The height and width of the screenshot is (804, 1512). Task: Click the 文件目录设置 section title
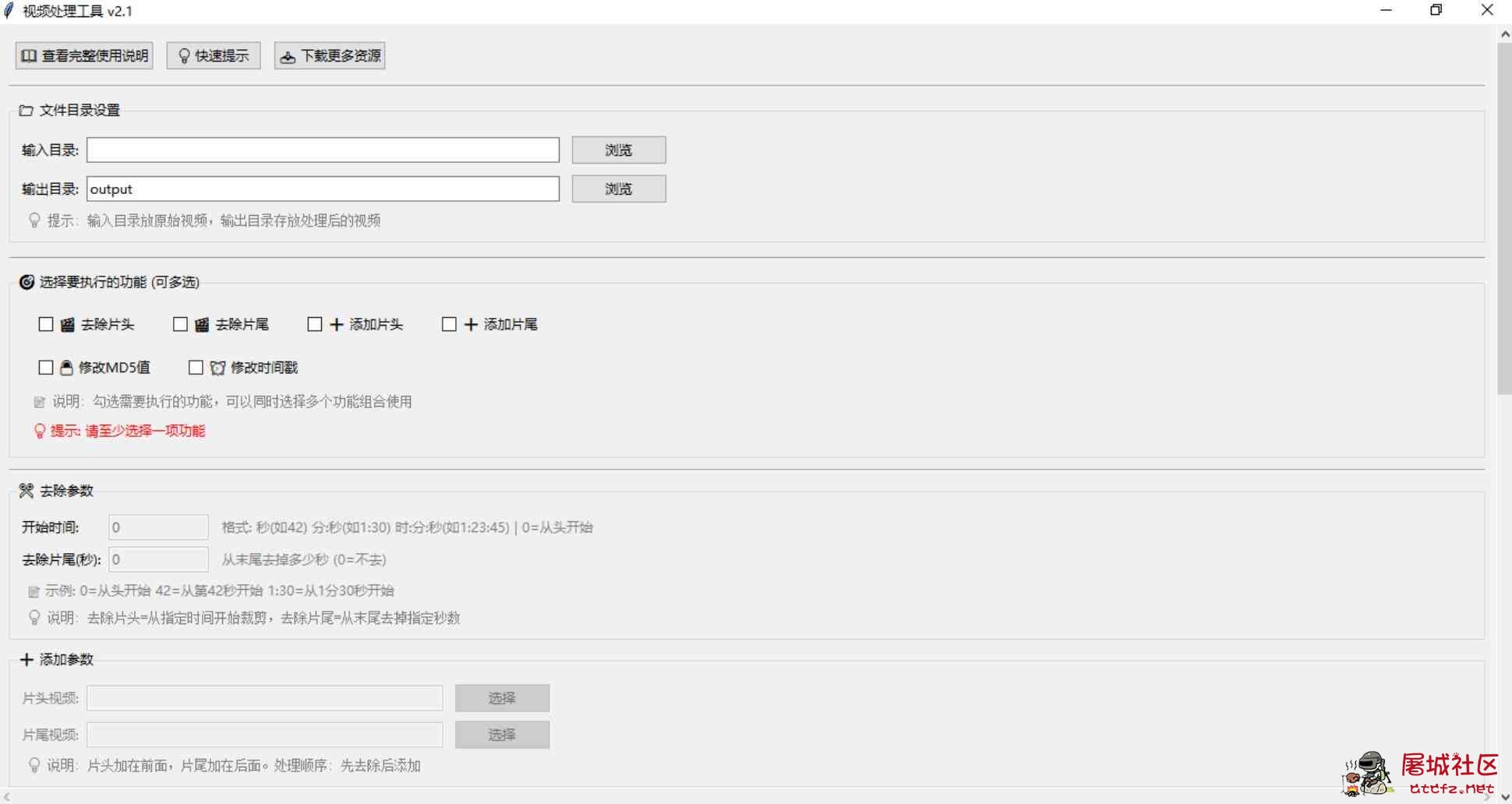(x=79, y=111)
